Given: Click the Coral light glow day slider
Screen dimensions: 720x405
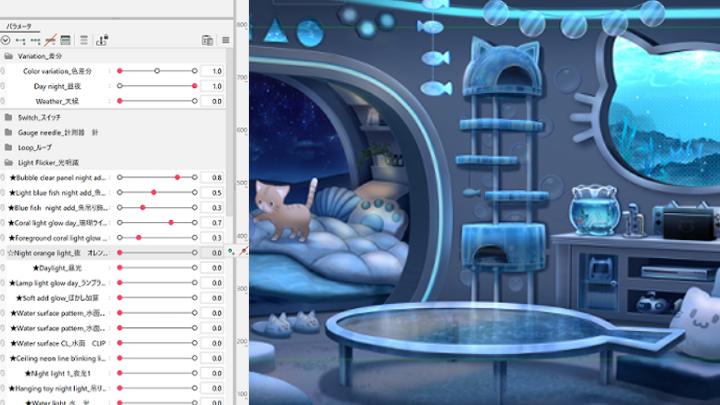Looking at the screenshot, I should [157, 223].
